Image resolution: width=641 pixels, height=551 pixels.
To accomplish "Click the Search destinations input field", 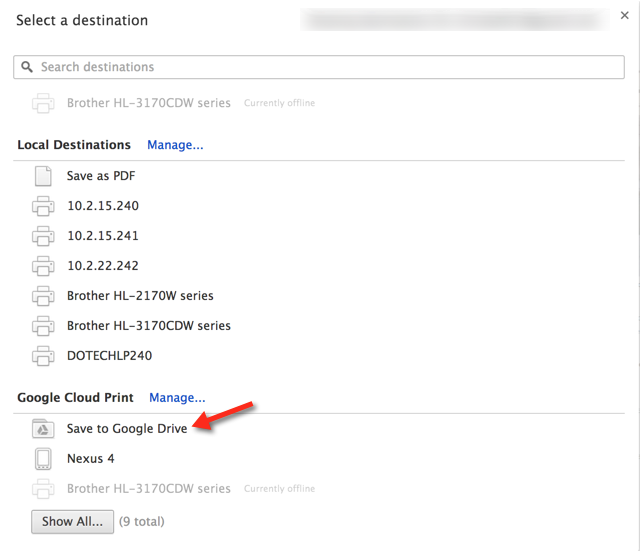I will (319, 67).
